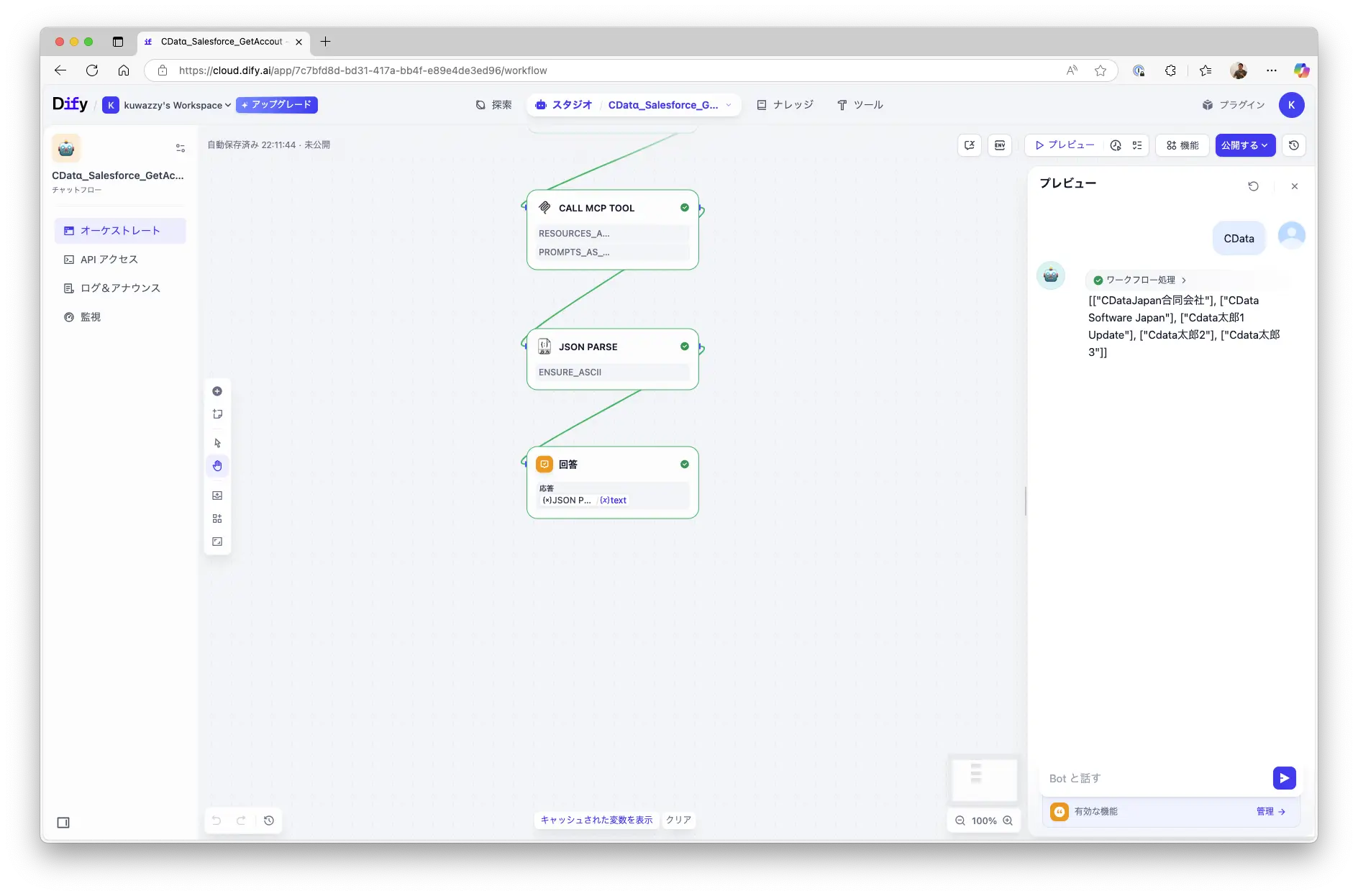Click the app robot avatar in sidebar
1358x896 pixels.
pos(66,148)
